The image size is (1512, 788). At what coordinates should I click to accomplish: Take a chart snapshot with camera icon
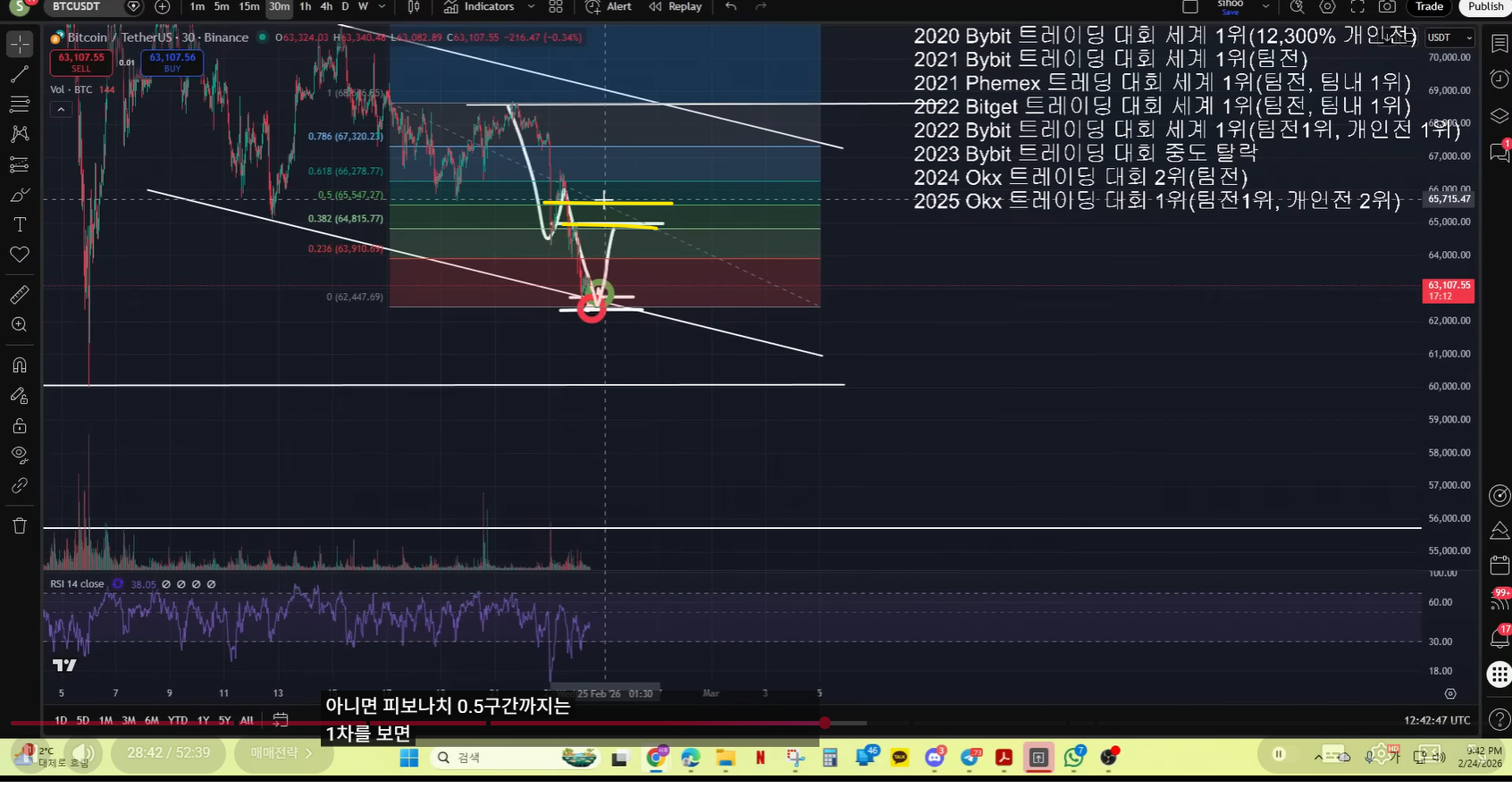[x=1387, y=6]
